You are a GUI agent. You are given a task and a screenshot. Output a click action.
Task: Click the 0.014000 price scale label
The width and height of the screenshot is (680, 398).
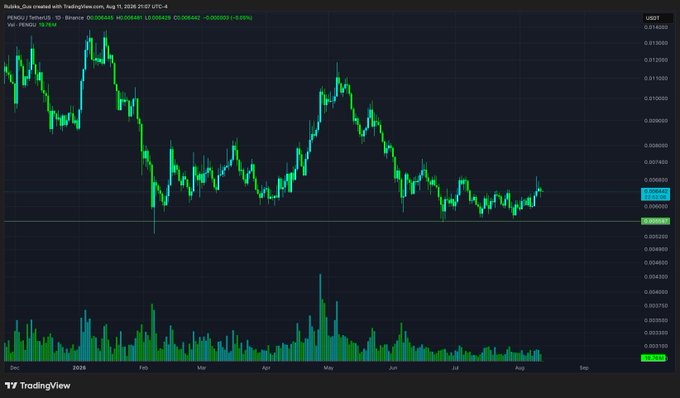point(656,27)
